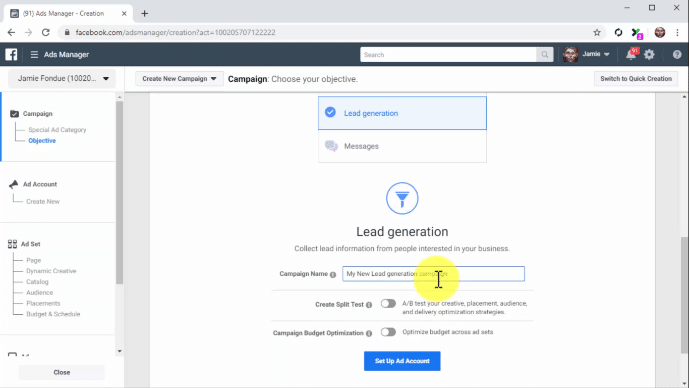The image size is (689, 388).
Task: Go to Special Ad Category in sidebar
Action: point(57,130)
